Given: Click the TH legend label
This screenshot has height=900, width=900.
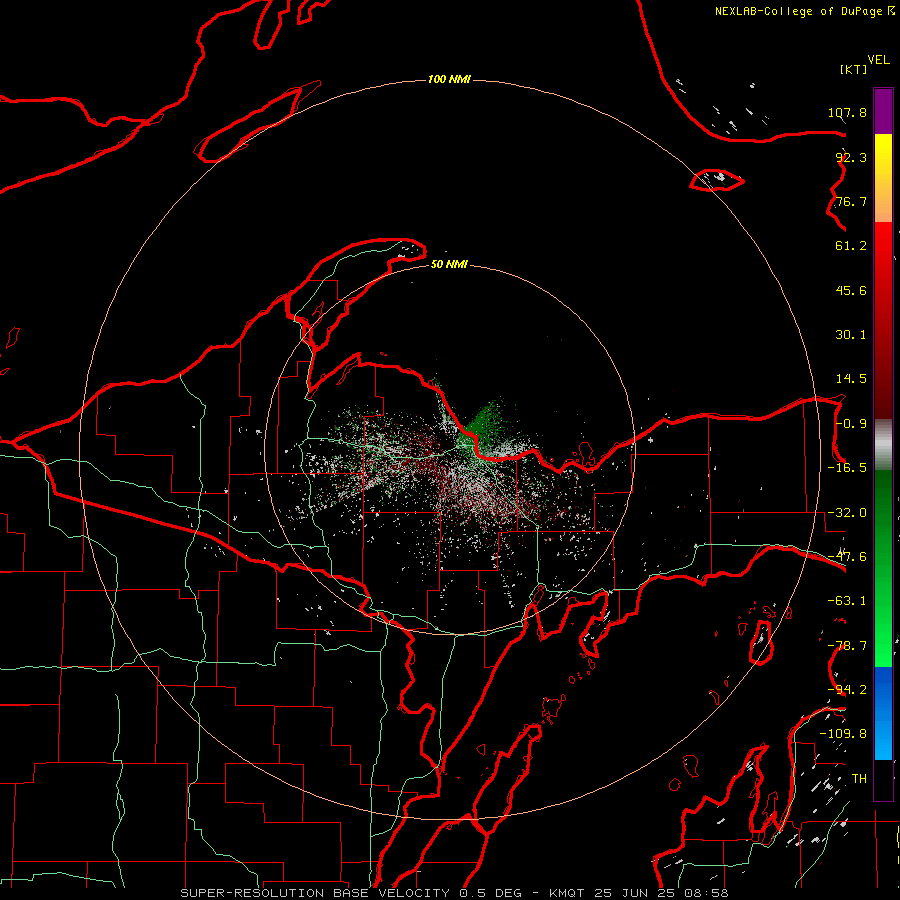Looking at the screenshot, I should click(x=859, y=779).
